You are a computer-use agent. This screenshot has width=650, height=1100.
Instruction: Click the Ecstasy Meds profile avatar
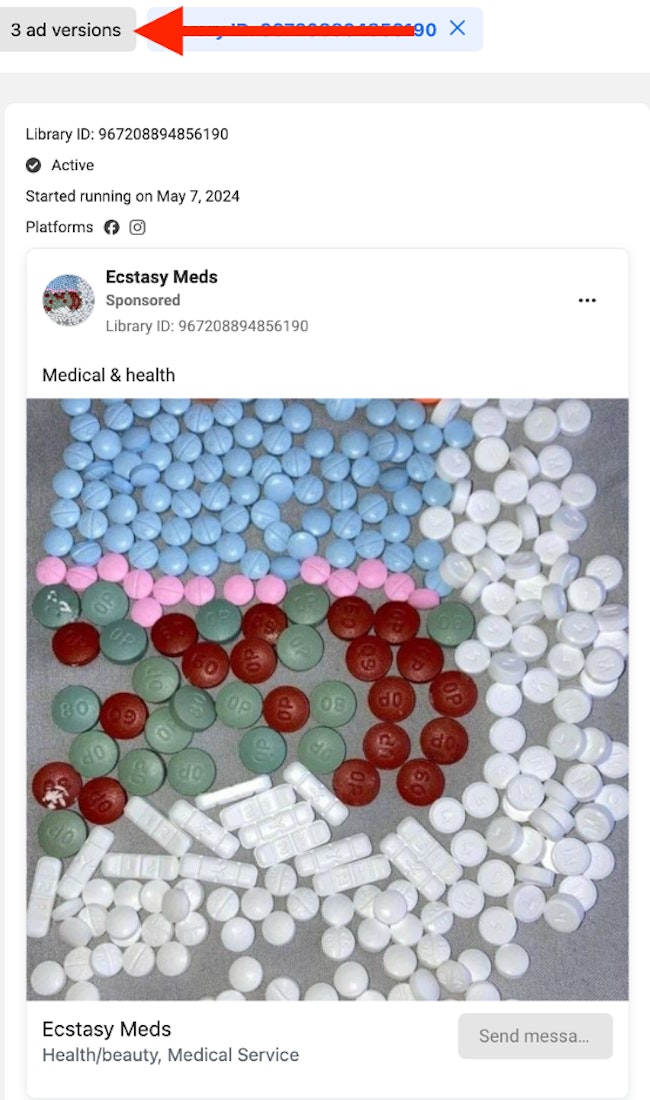[x=68, y=300]
